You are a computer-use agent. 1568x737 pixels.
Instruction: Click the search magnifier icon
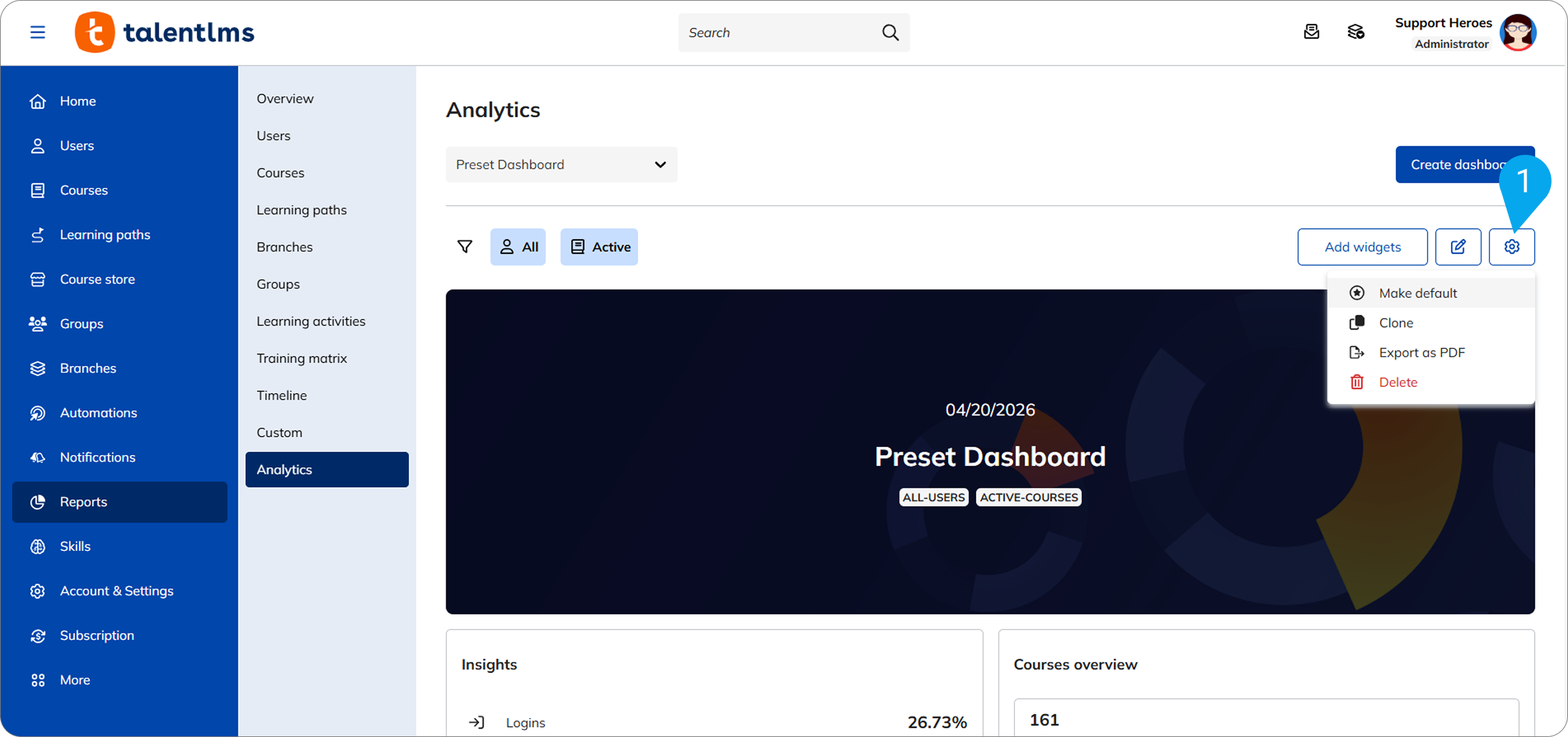pyautogui.click(x=890, y=32)
